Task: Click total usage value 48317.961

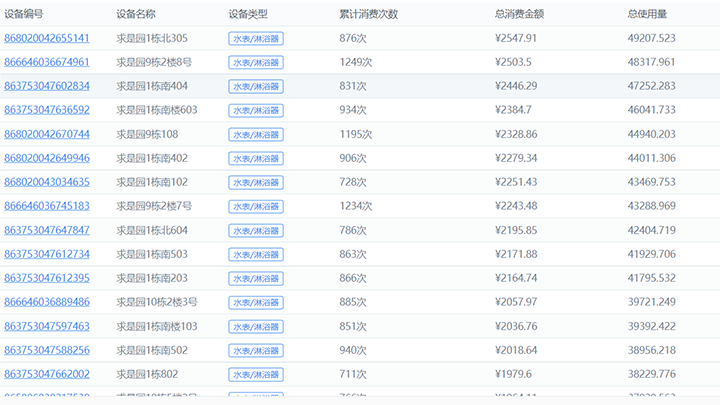Action: click(652, 62)
